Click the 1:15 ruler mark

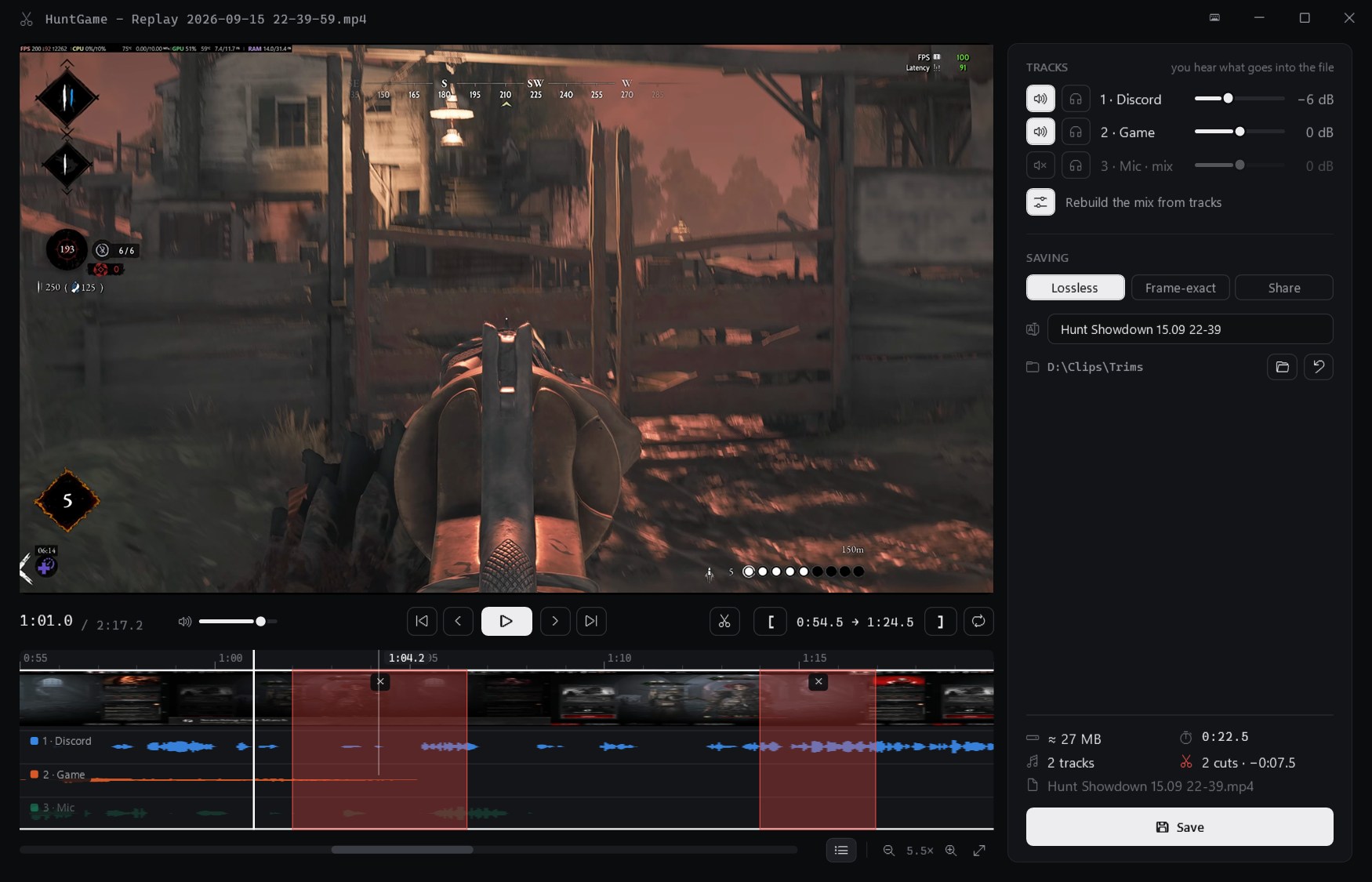click(815, 658)
